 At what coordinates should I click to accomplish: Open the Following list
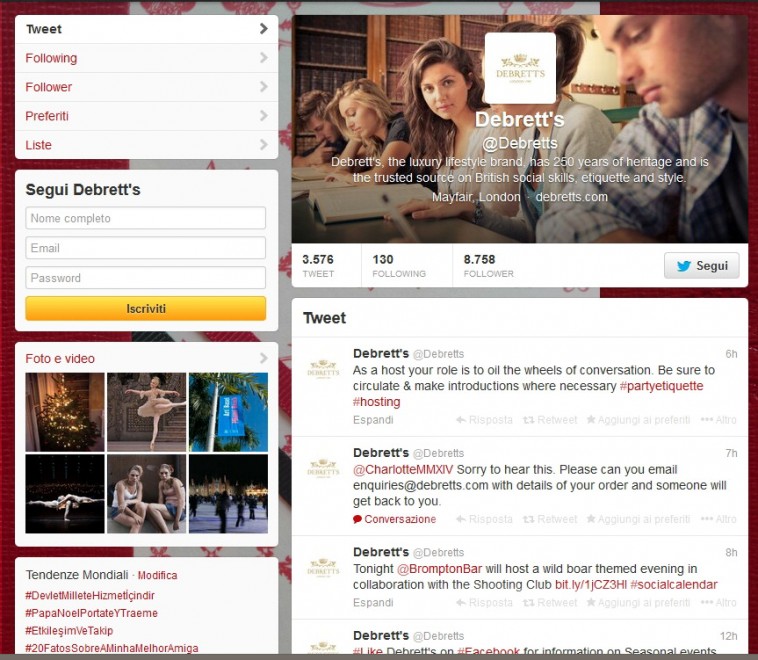(x=146, y=58)
